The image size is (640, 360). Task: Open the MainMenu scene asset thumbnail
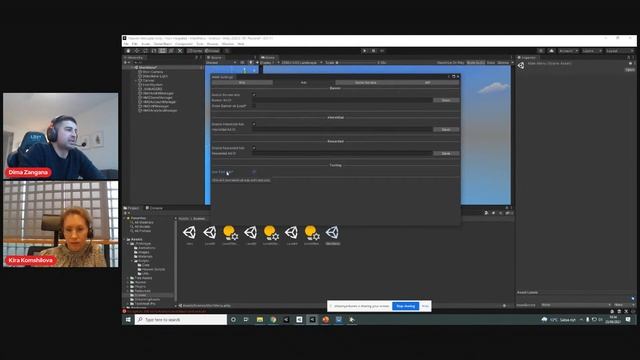click(332, 233)
